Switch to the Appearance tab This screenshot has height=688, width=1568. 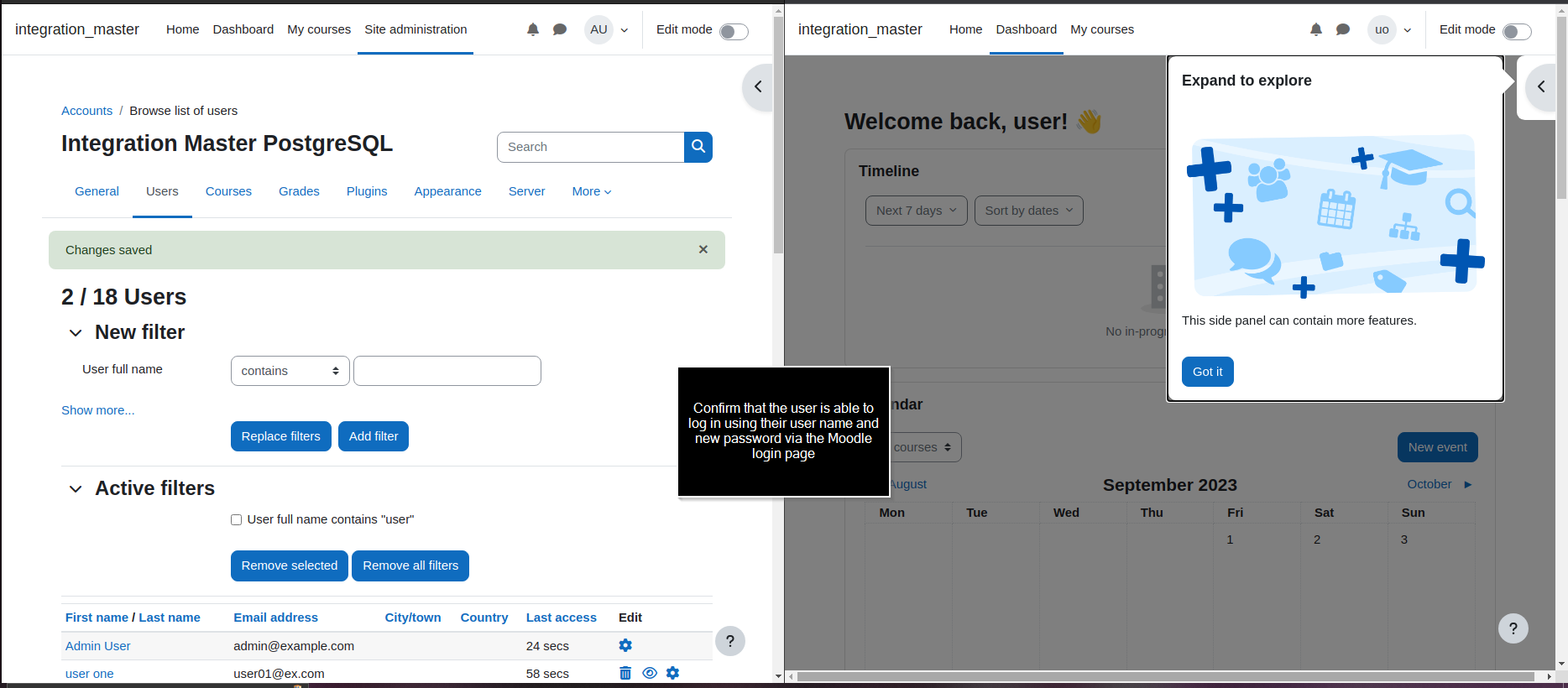[448, 191]
